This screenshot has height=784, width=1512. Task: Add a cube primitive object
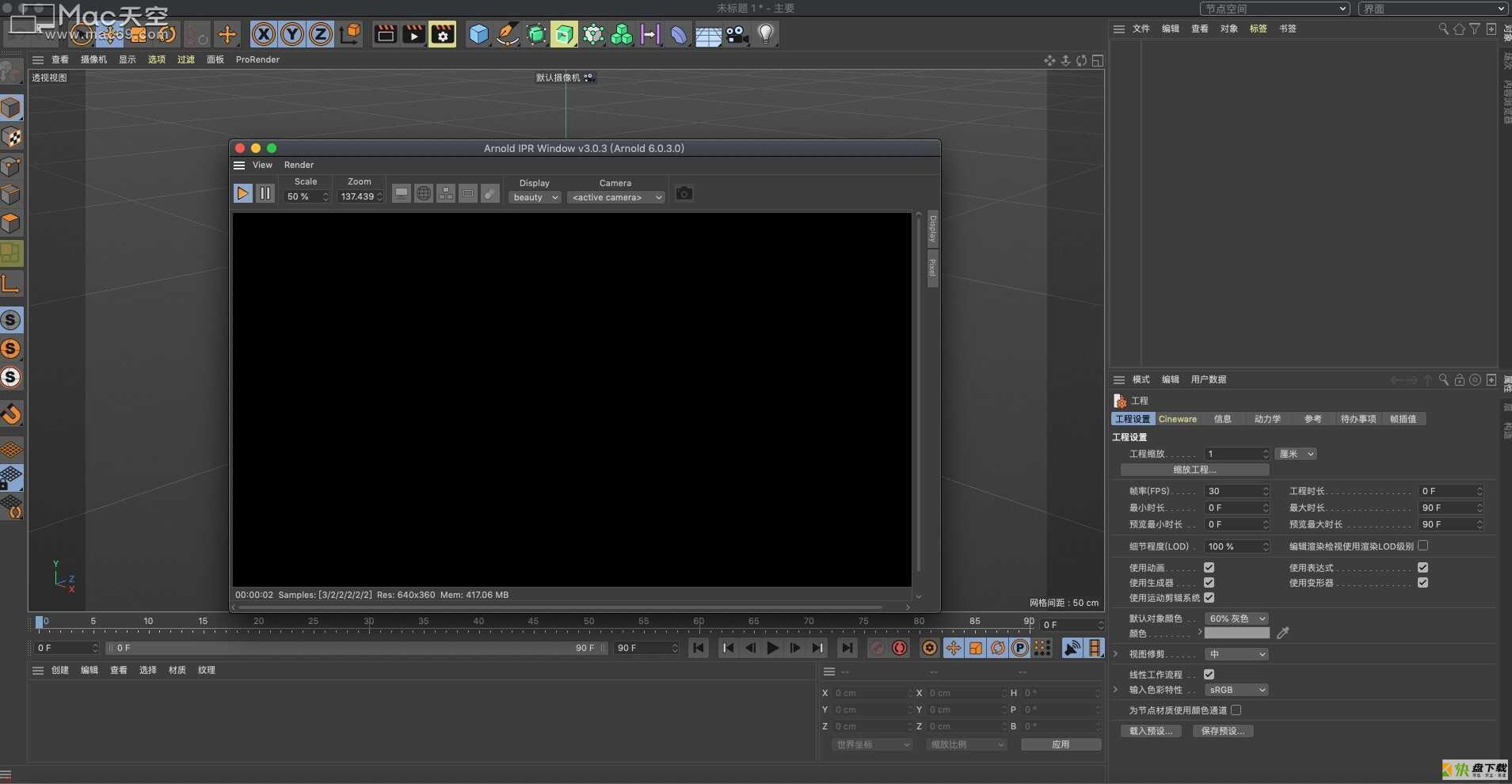(x=478, y=34)
